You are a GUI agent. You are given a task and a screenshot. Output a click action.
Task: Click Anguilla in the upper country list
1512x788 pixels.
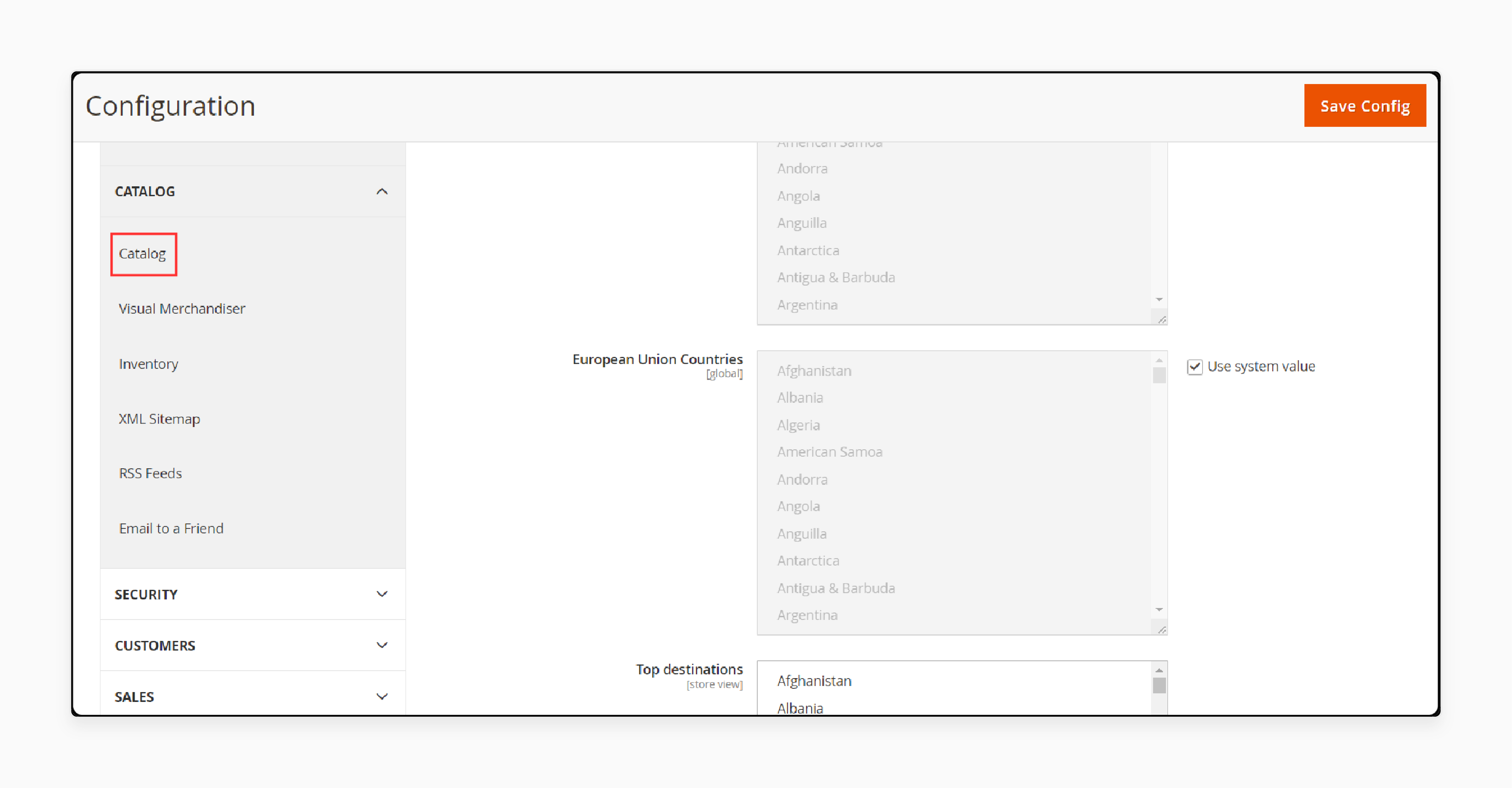pyautogui.click(x=801, y=223)
